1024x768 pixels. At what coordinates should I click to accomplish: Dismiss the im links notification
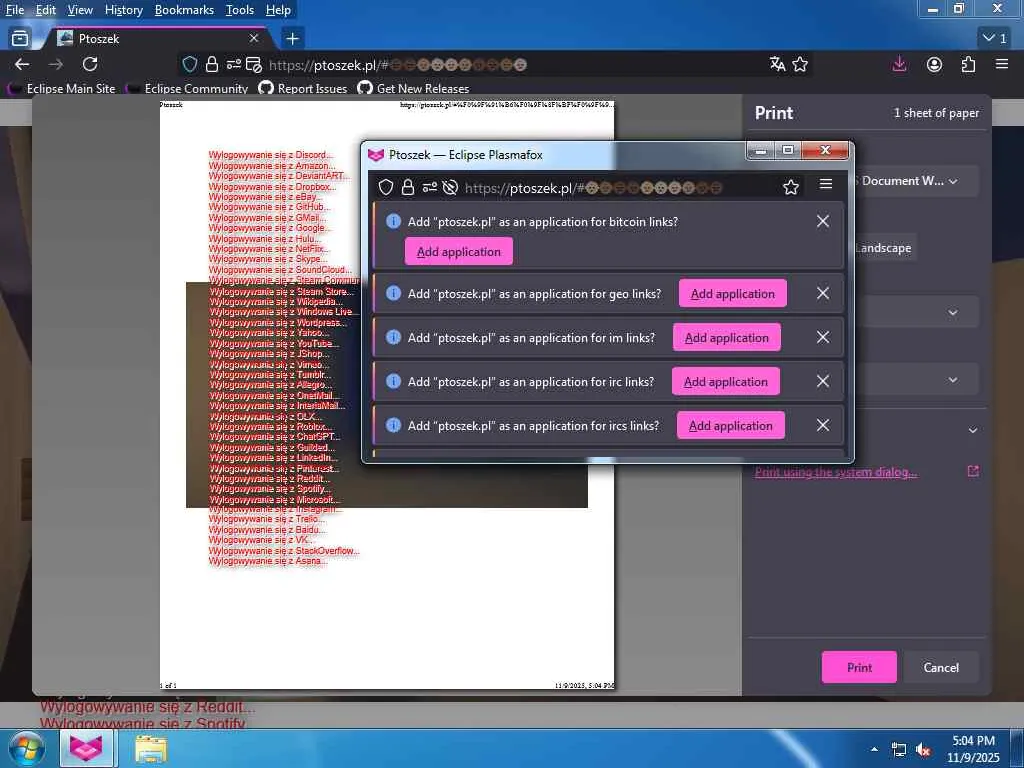[823, 337]
